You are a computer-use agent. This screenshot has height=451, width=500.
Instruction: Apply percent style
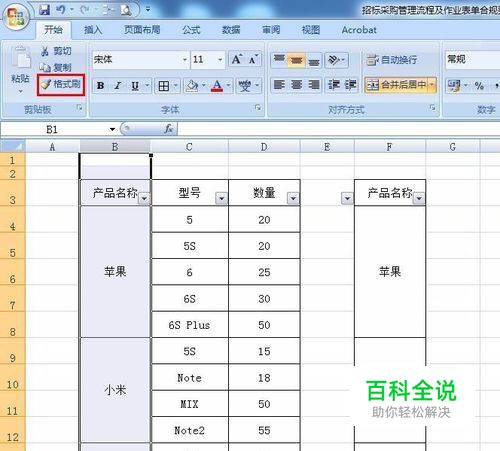[479, 85]
